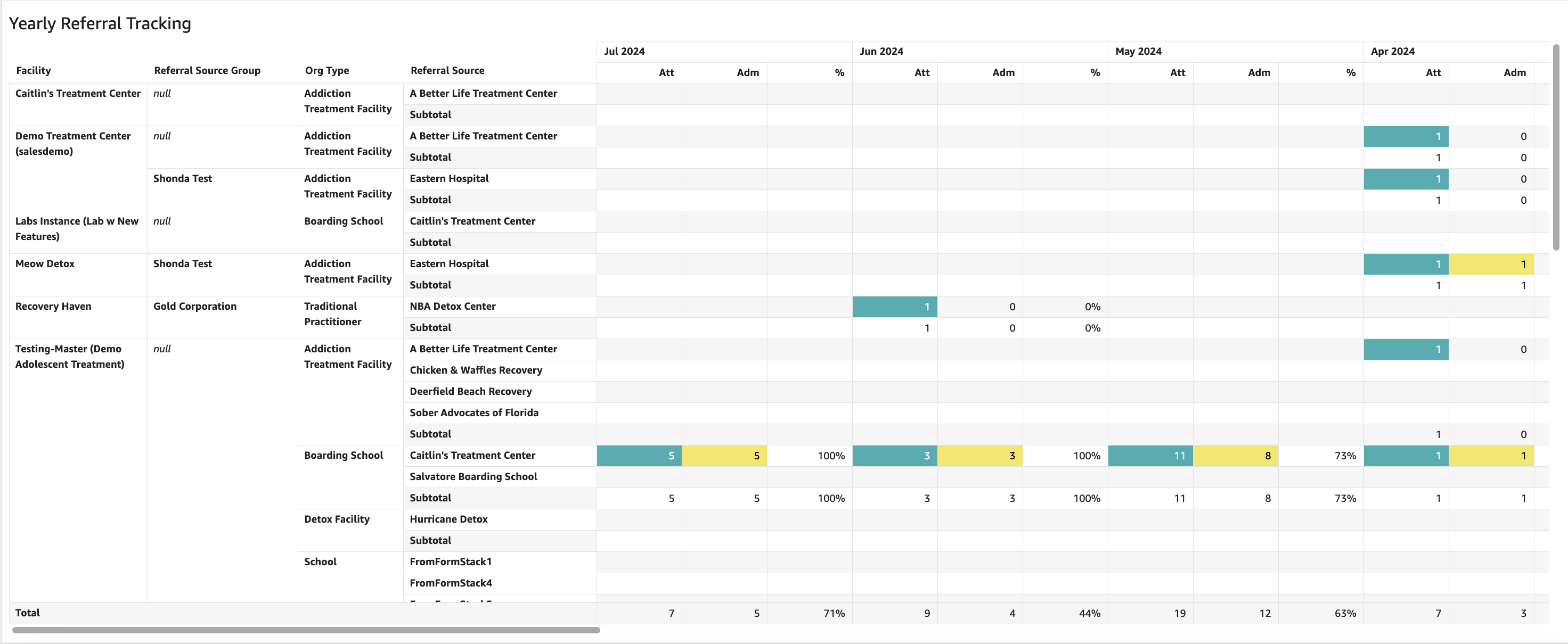Click the Adm header under Jun 2024
Viewport: 1568px width, 644px height.
(1003, 73)
